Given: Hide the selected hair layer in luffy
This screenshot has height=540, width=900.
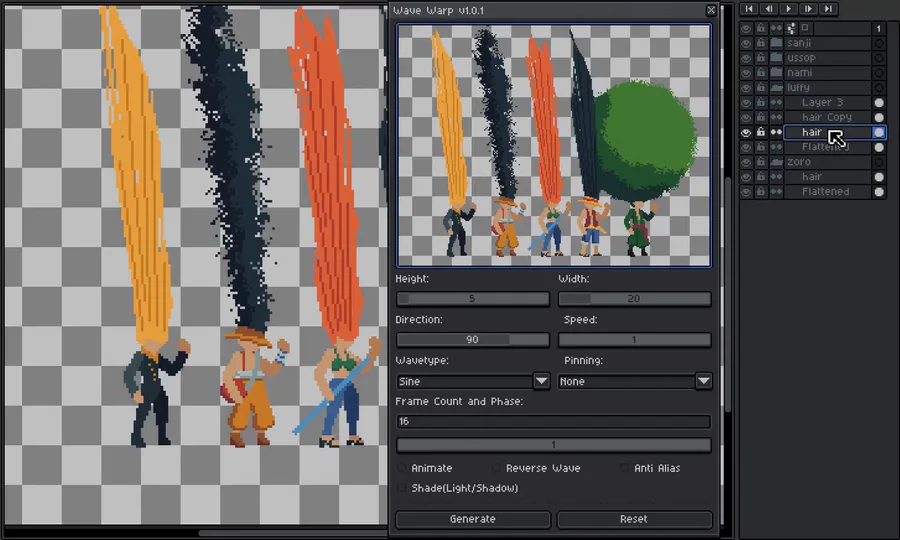Looking at the screenshot, I should coord(746,133).
